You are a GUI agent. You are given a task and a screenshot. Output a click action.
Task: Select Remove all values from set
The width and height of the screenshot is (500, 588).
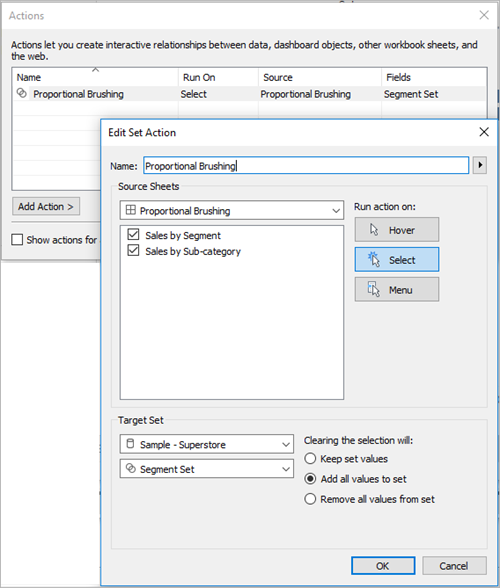point(310,499)
